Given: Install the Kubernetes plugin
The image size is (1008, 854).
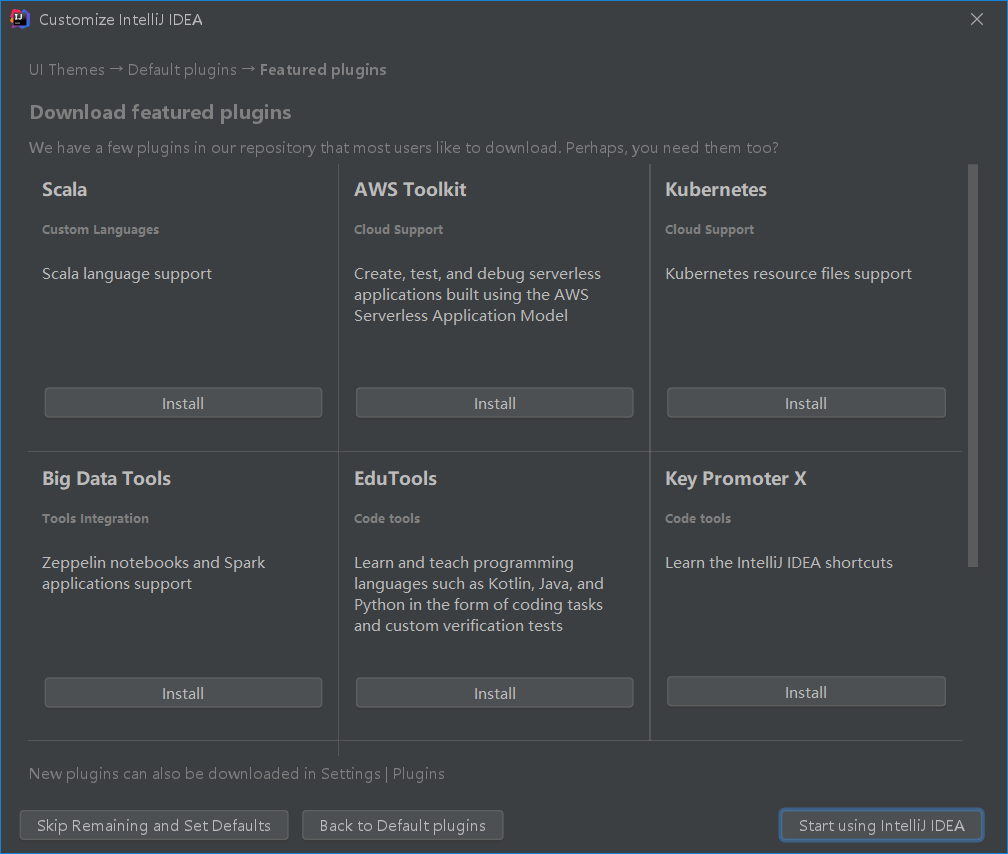Looking at the screenshot, I should (806, 403).
